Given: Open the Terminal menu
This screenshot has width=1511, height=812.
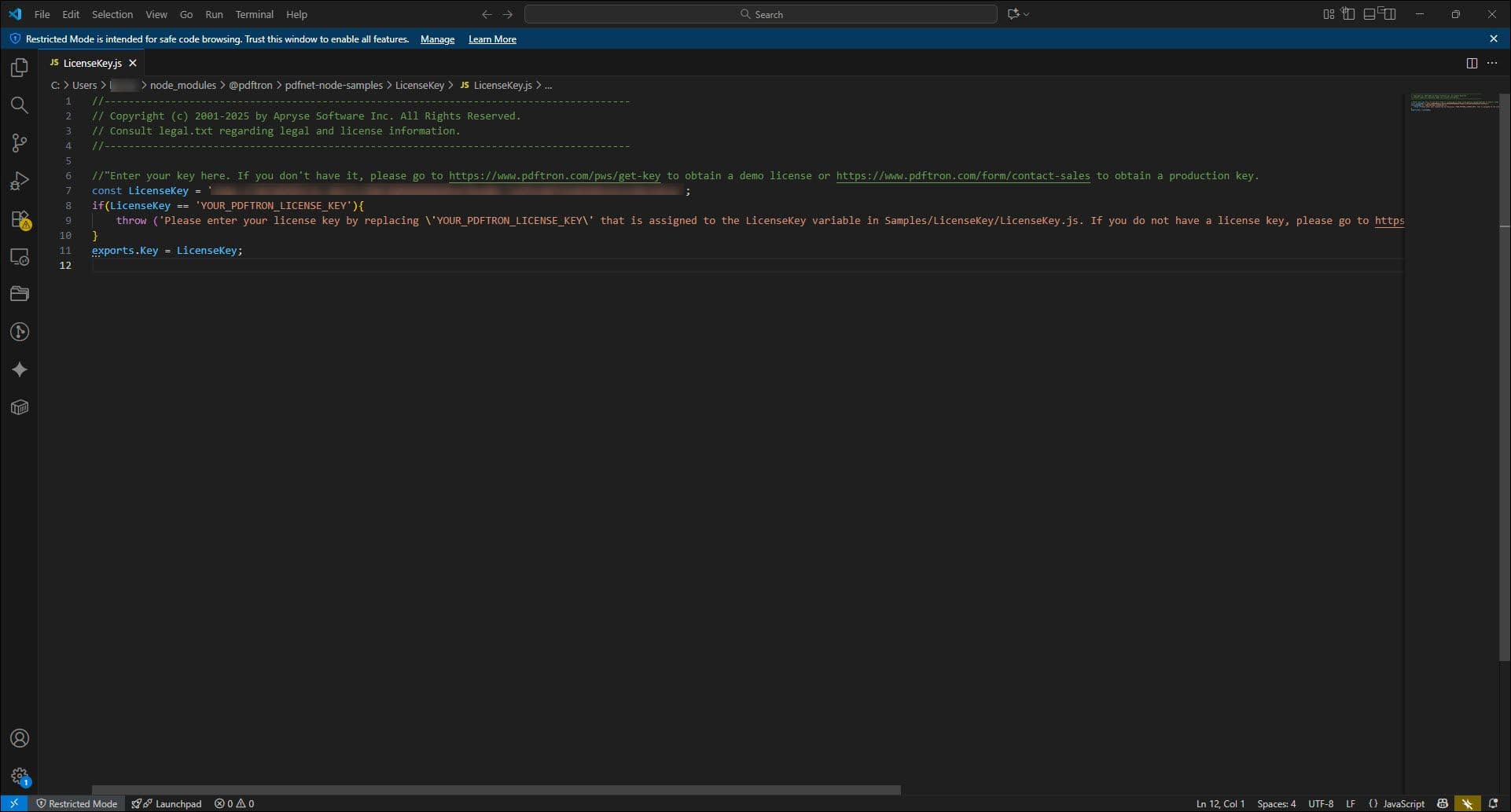Looking at the screenshot, I should pyautogui.click(x=254, y=14).
